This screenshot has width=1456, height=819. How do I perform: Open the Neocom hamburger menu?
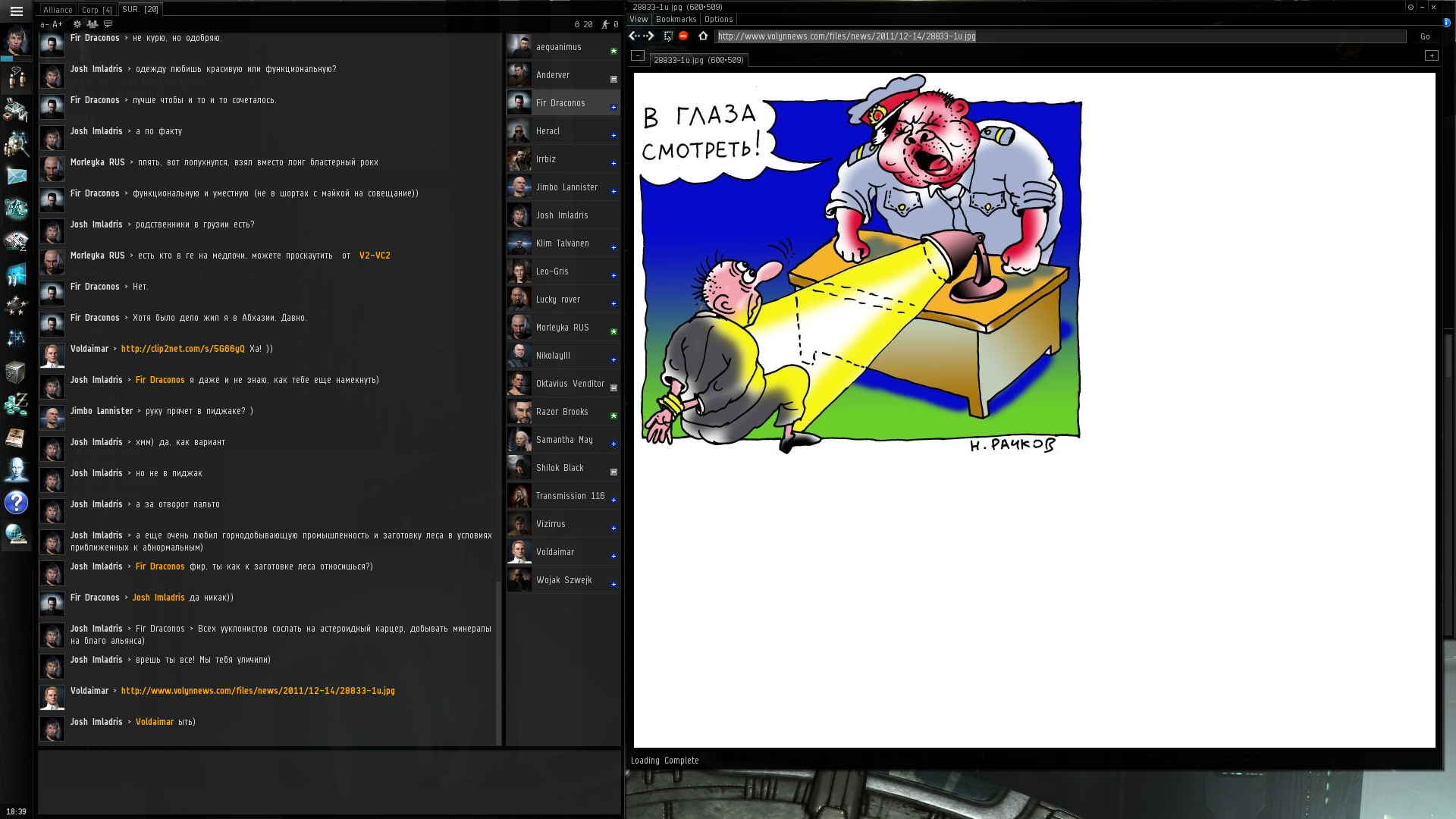pos(16,11)
